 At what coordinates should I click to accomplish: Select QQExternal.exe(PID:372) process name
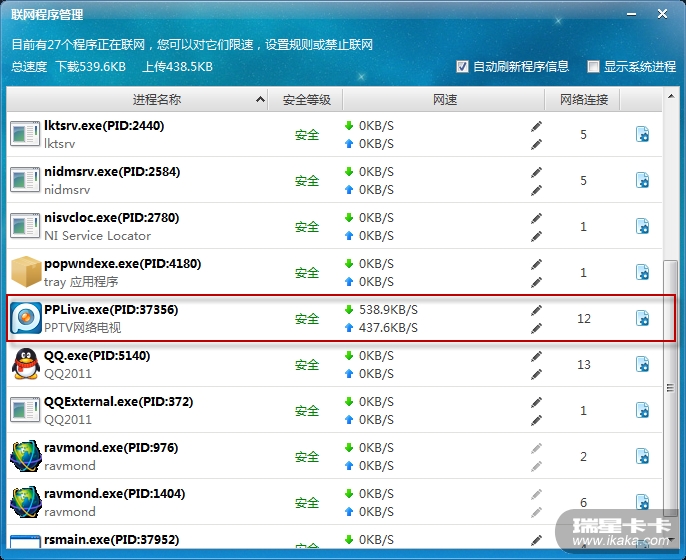point(119,402)
